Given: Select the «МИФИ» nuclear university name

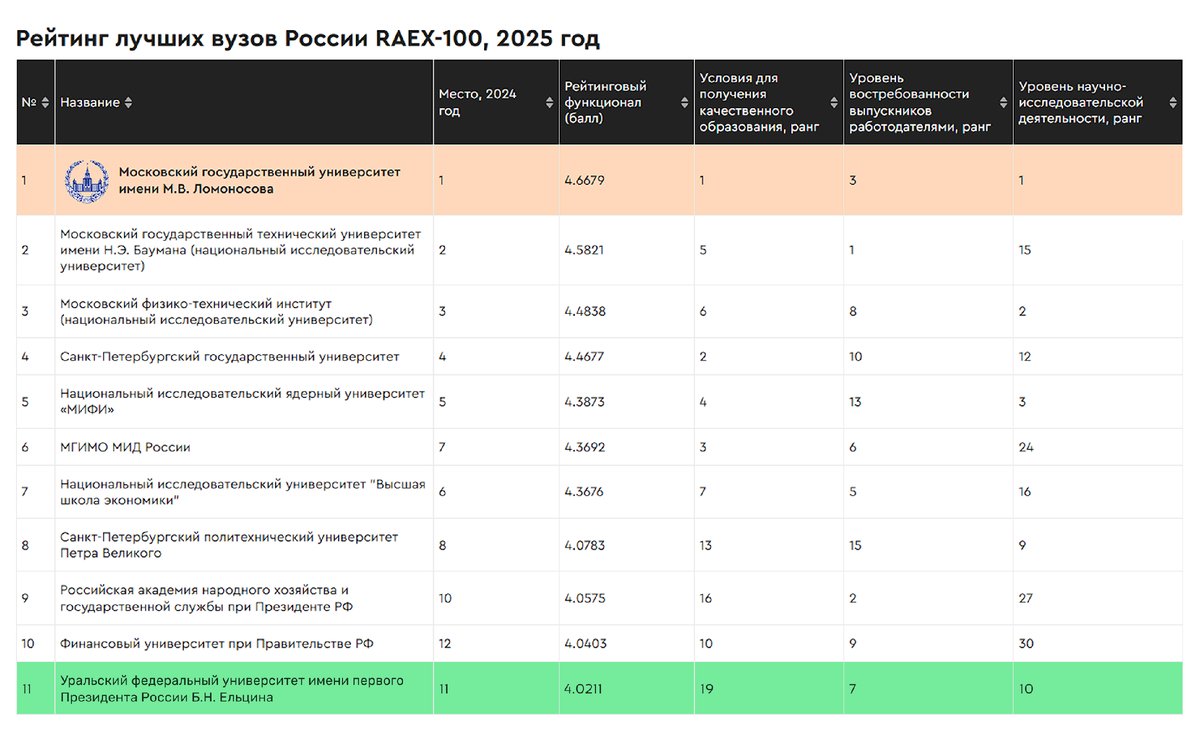Looking at the screenshot, I should (x=243, y=401).
